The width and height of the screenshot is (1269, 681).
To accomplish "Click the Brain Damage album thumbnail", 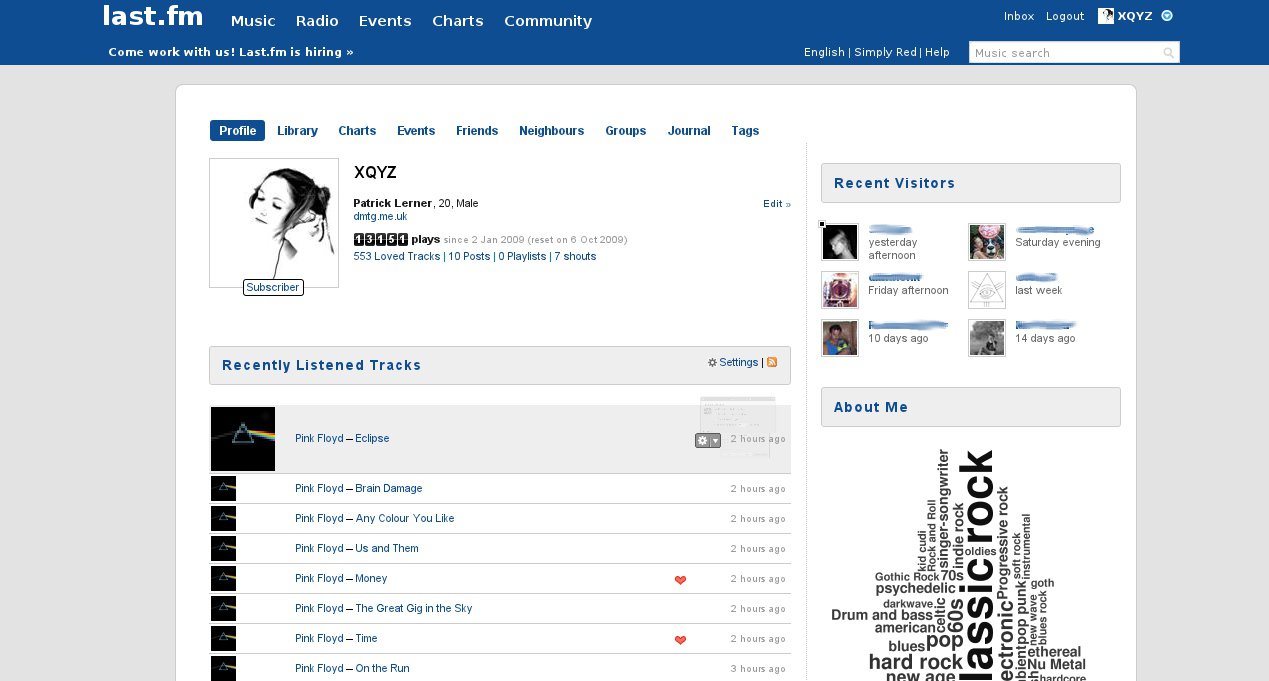I will pos(223,489).
